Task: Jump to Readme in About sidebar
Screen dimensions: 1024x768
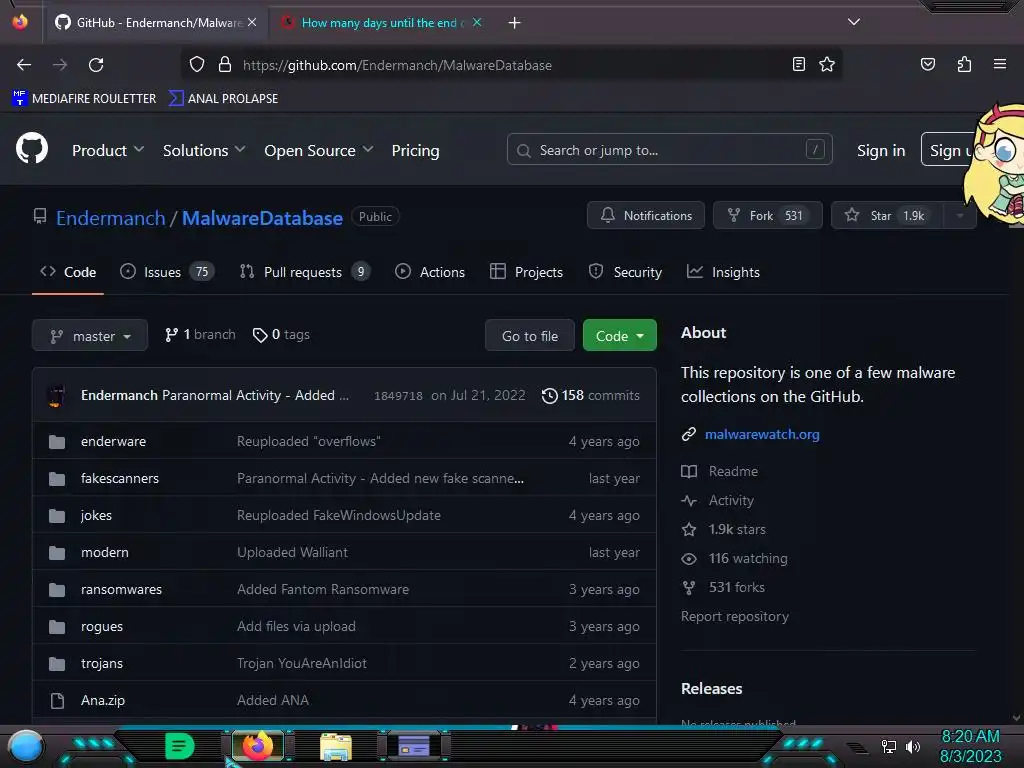Action: click(720, 471)
